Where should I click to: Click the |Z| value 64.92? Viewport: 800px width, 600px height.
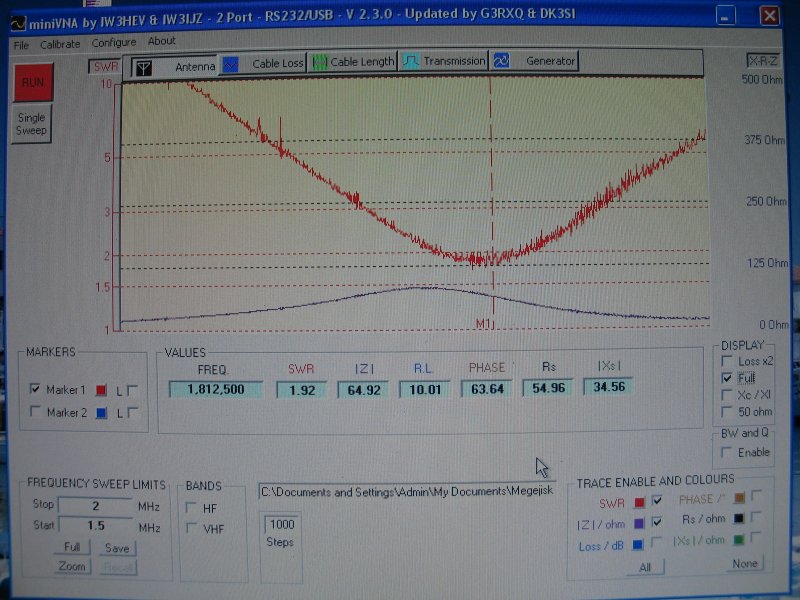[x=364, y=390]
